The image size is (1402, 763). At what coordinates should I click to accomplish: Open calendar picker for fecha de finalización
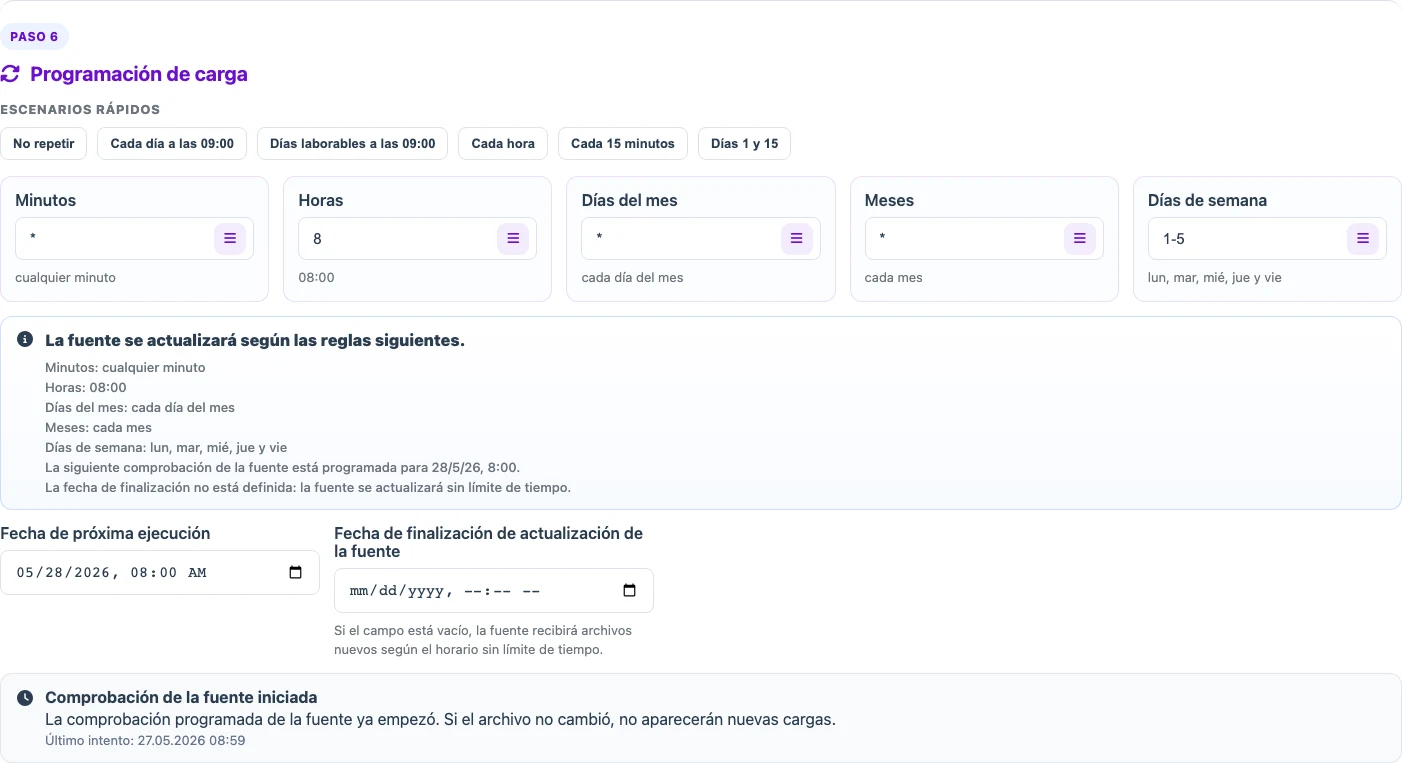(x=629, y=591)
